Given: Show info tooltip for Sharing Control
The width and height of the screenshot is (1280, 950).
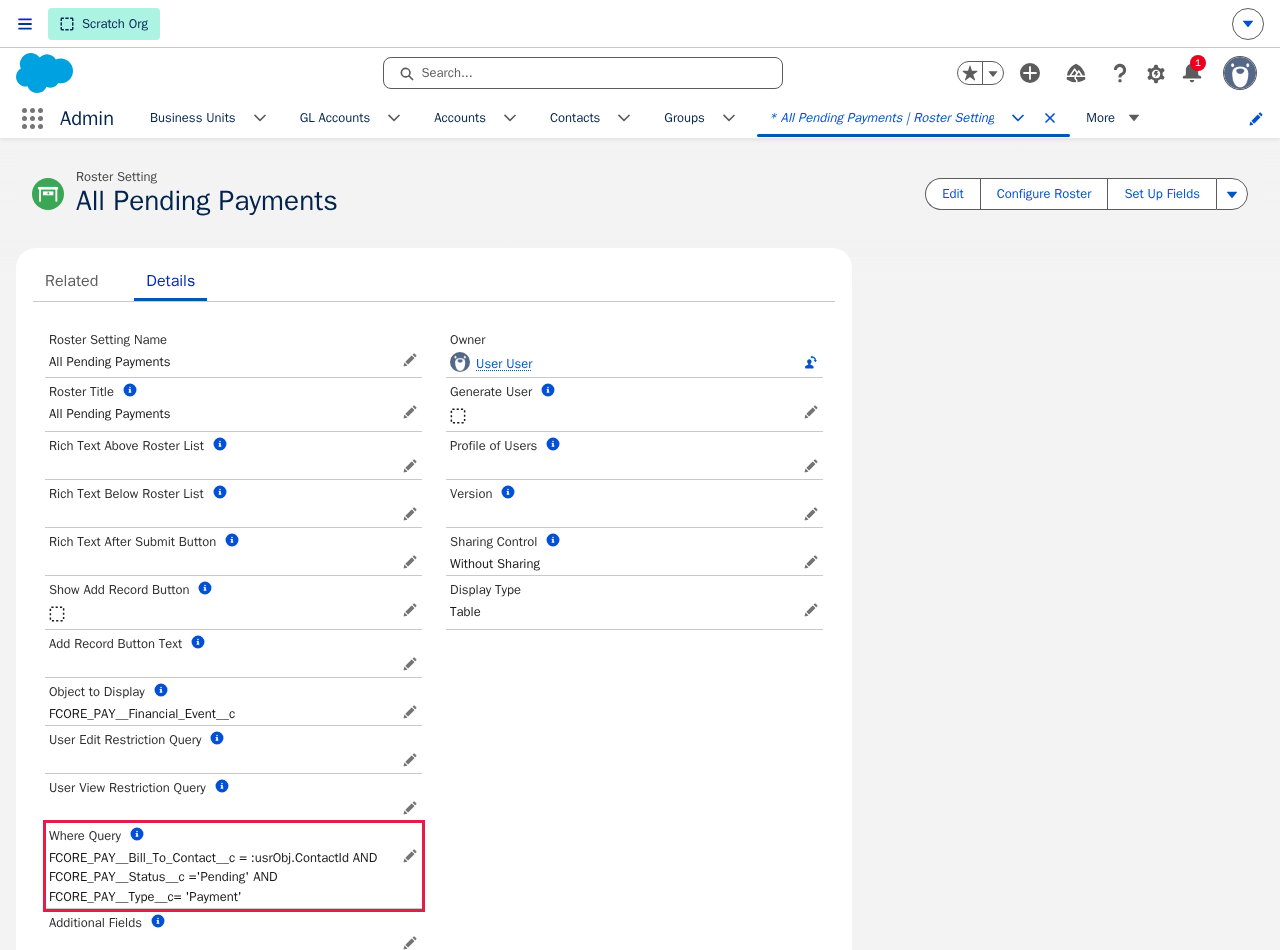Looking at the screenshot, I should click(553, 540).
